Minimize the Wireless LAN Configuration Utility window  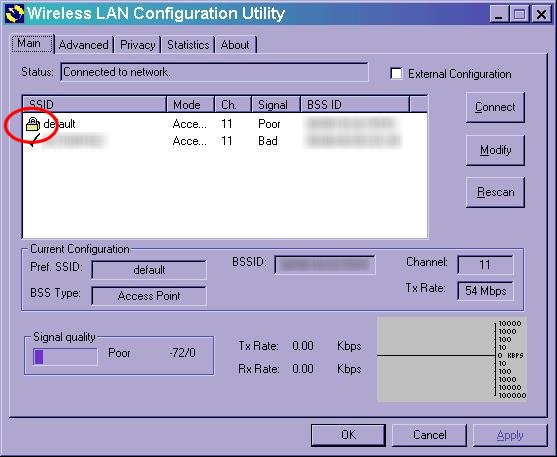[x=499, y=14]
